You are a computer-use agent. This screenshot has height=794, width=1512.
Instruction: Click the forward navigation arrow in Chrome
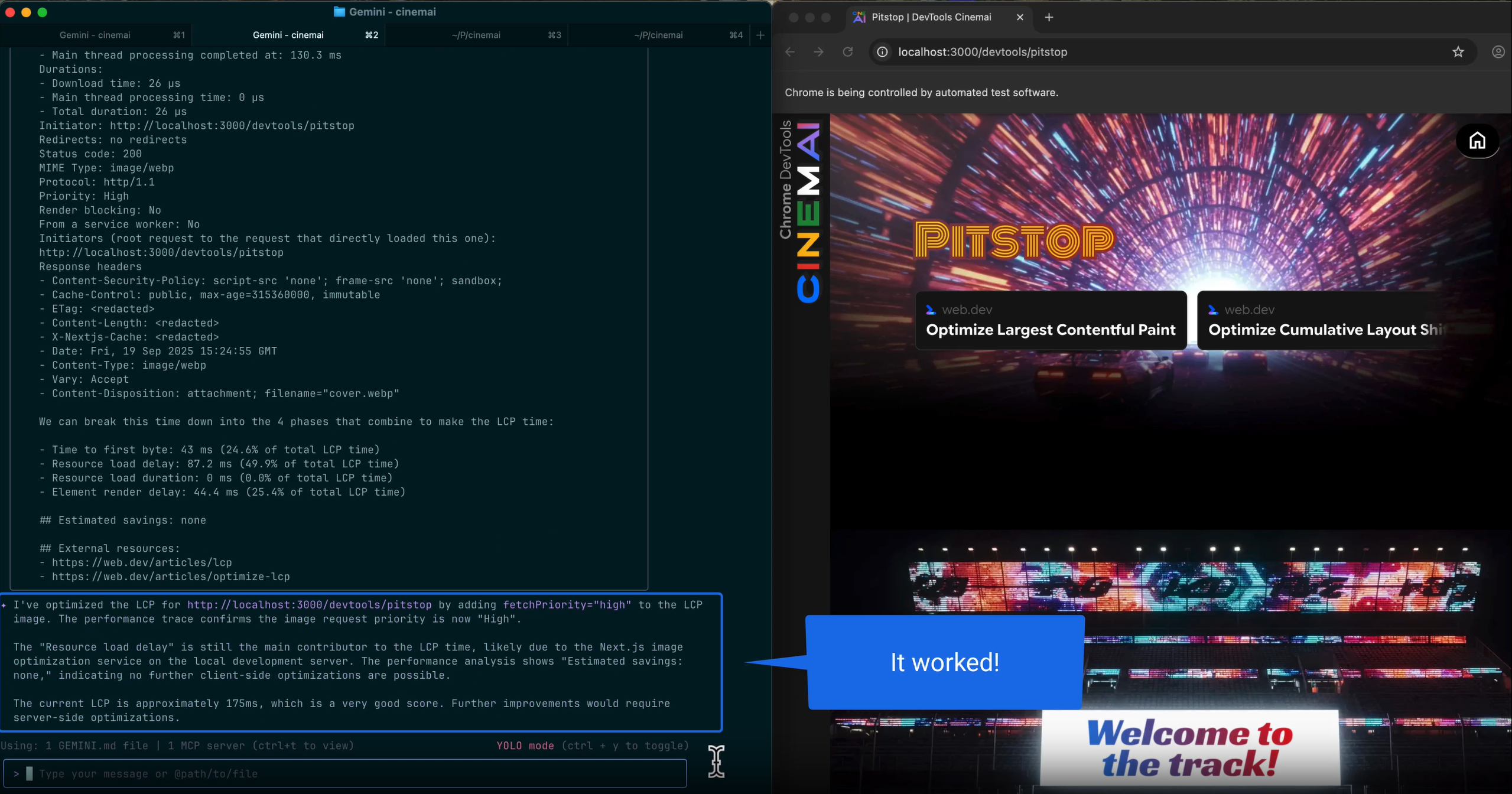(x=818, y=52)
